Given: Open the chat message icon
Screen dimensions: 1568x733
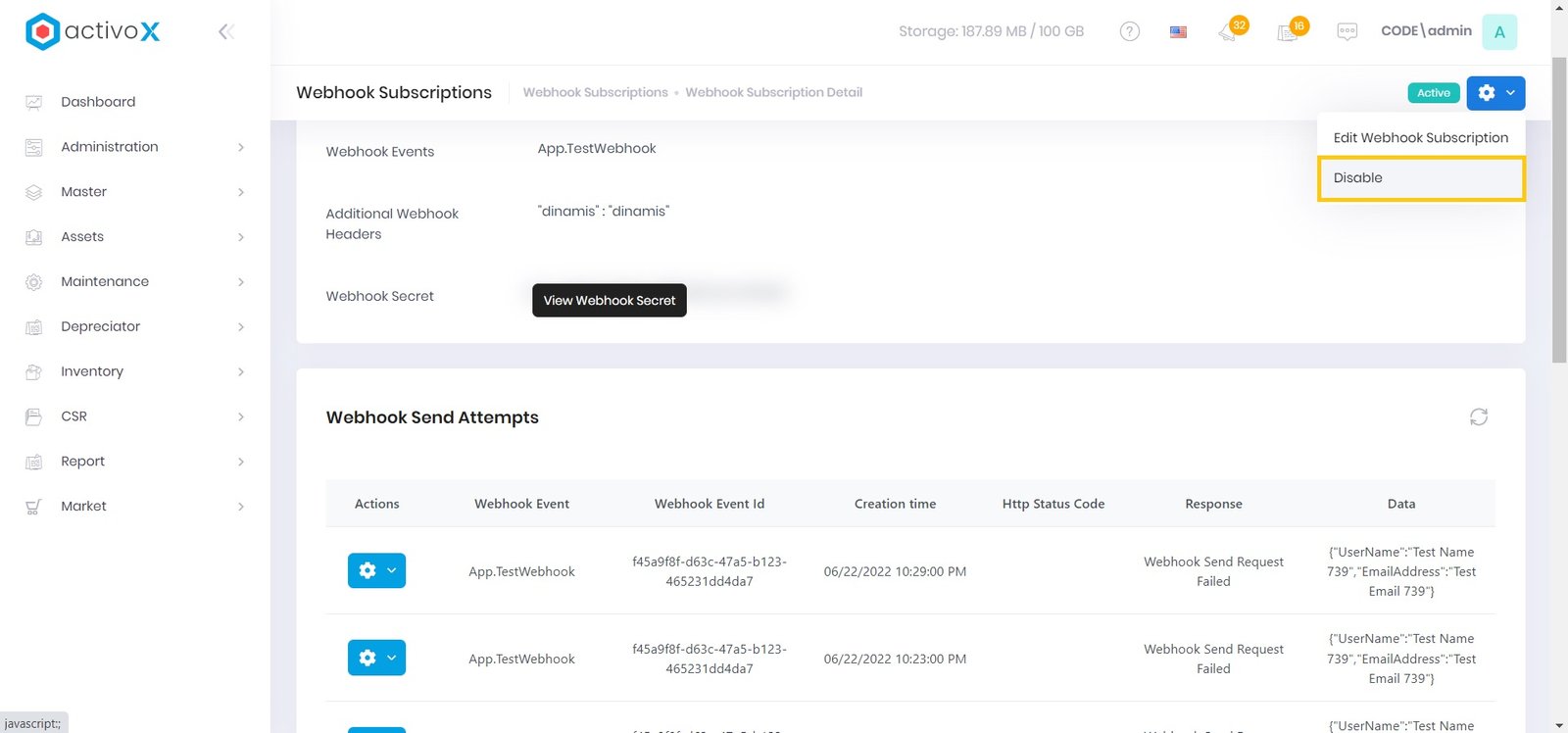Looking at the screenshot, I should click(1347, 31).
